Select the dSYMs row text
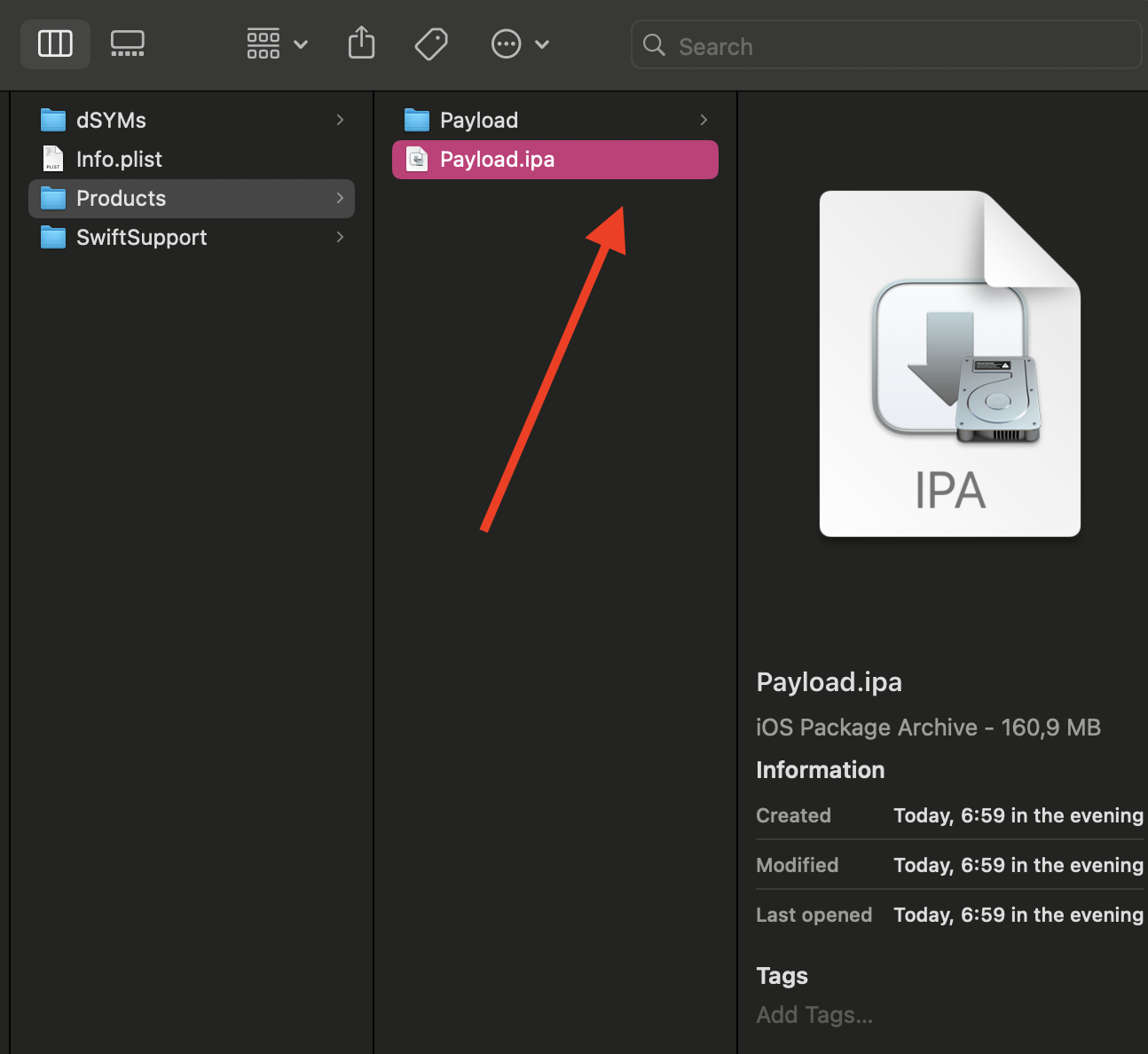This screenshot has width=1148, height=1054. pos(111,120)
